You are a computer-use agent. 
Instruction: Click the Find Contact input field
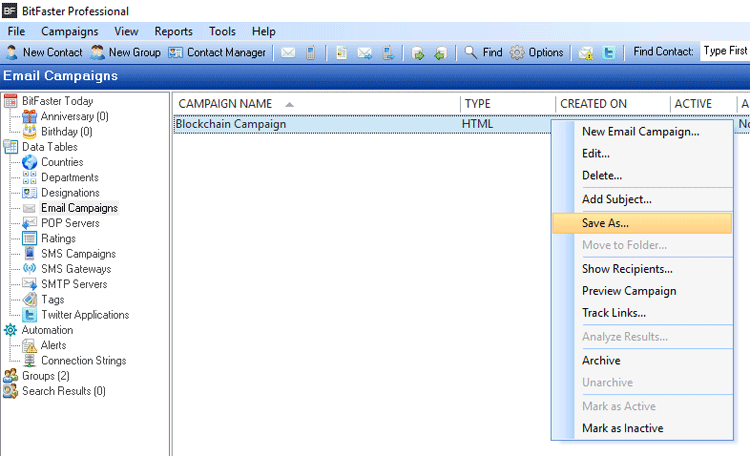tap(724, 52)
